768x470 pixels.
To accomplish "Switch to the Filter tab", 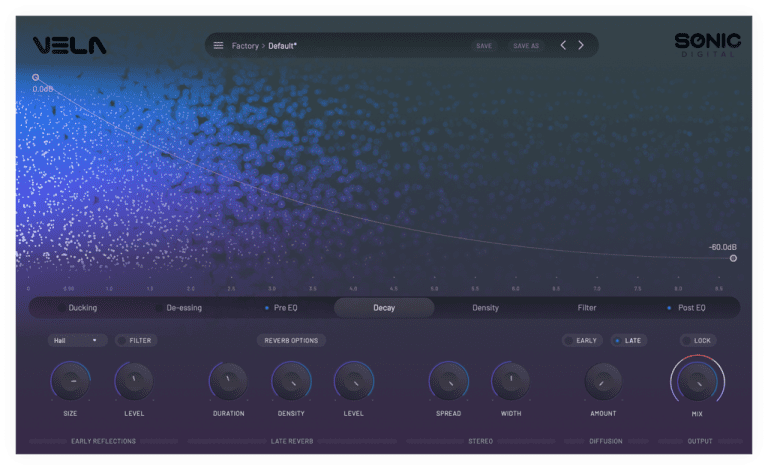I will pyautogui.click(x=587, y=308).
